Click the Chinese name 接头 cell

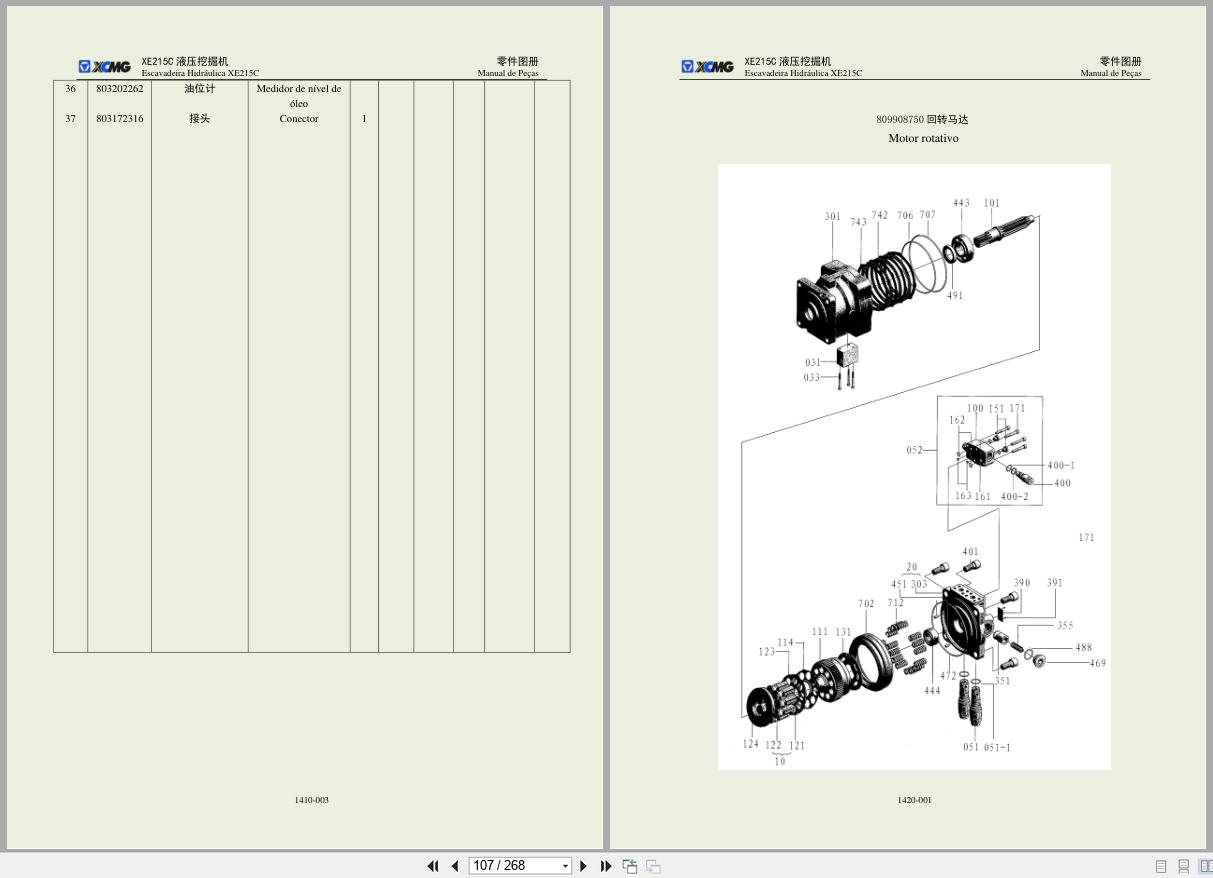200,119
